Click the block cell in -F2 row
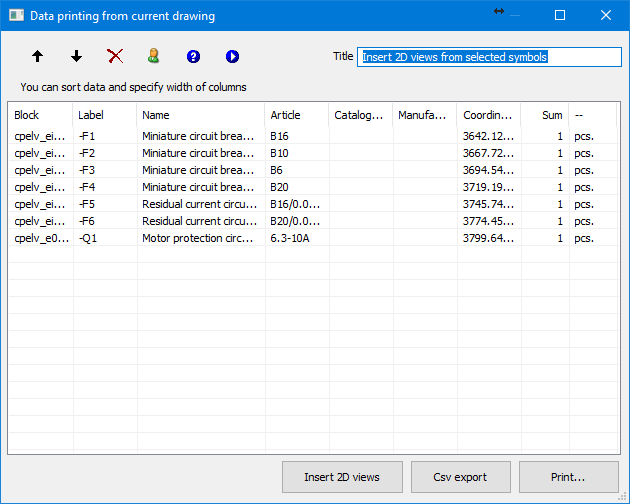 (x=41, y=153)
